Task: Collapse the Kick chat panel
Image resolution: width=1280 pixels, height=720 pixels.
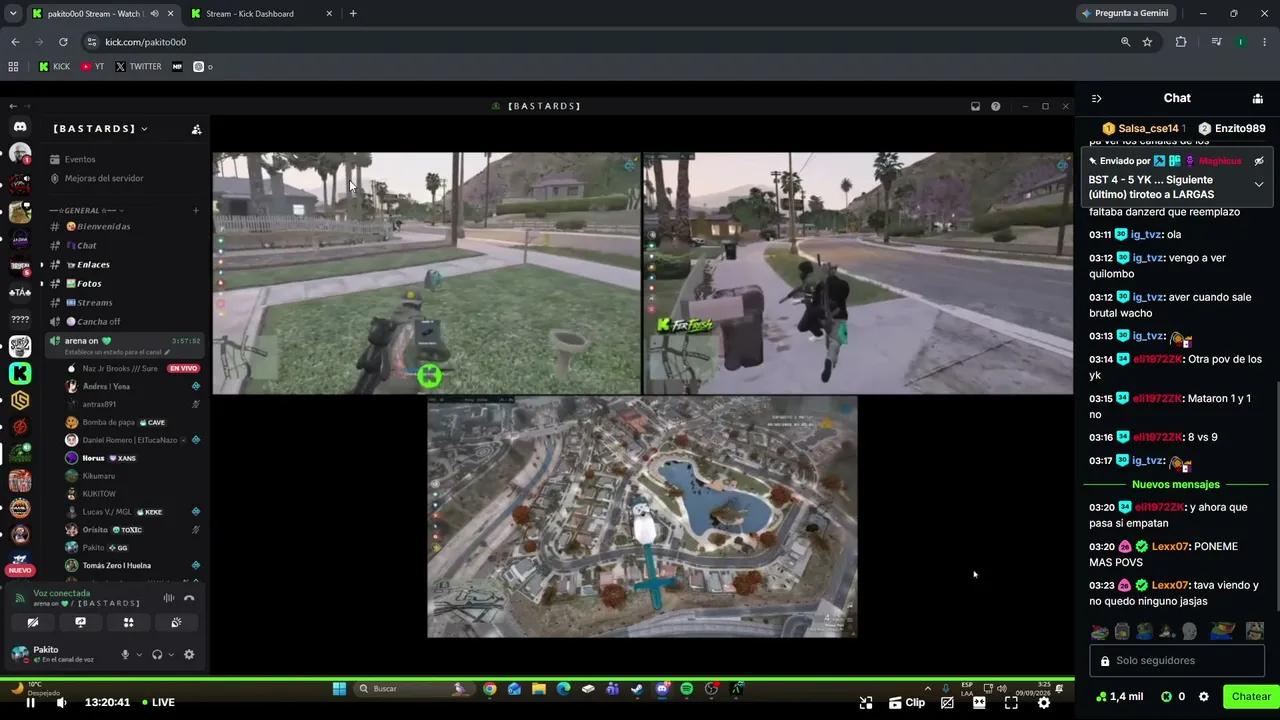Action: point(1096,98)
